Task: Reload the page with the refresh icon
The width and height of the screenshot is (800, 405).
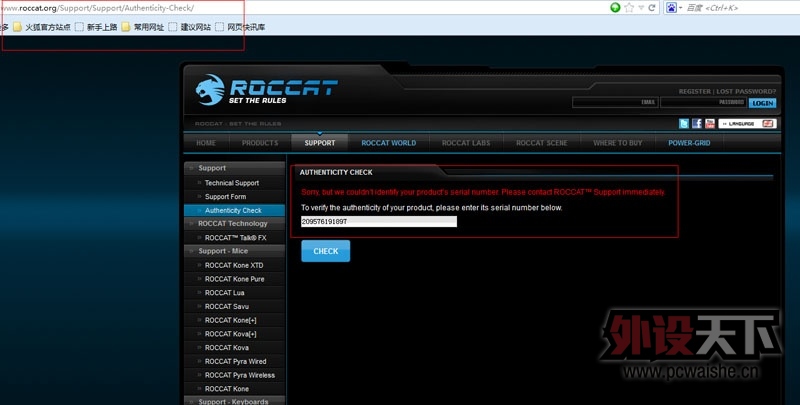Action: pos(652,8)
